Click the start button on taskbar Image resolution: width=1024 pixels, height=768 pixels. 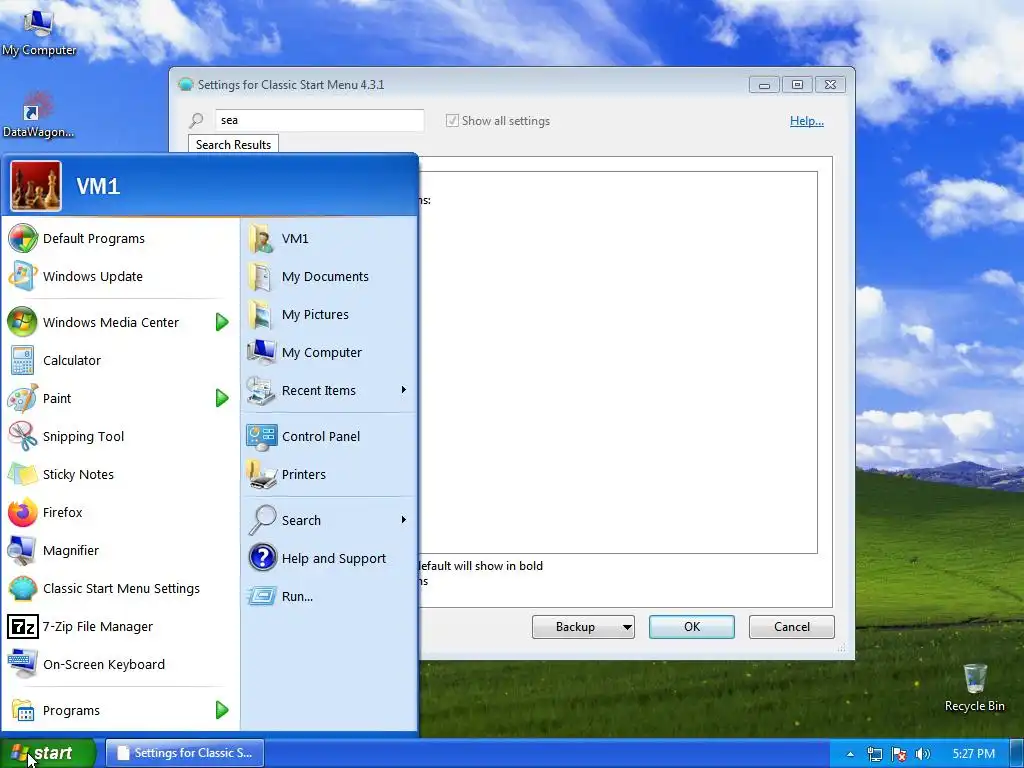tap(48, 753)
